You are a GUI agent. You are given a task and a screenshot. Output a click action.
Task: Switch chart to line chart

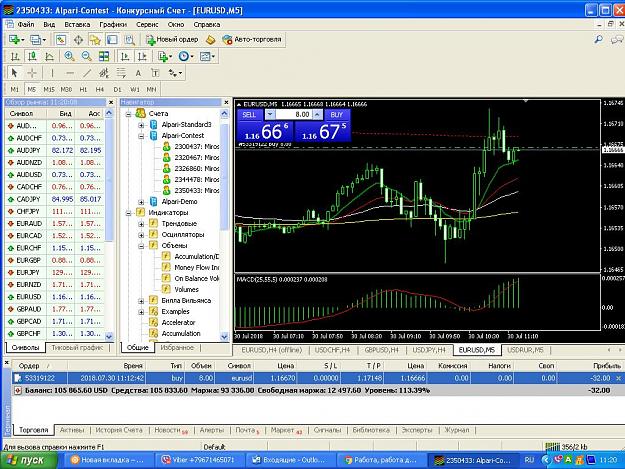[49, 56]
